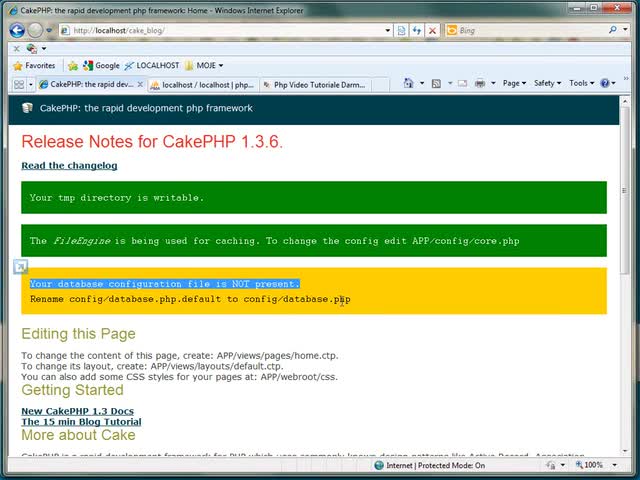The image size is (640, 480).
Task: Click the CakePHP header logo icon
Action: [27, 108]
